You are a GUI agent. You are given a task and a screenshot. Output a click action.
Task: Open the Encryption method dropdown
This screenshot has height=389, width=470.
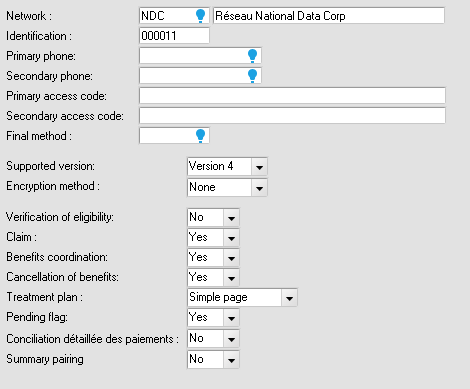pos(259,188)
